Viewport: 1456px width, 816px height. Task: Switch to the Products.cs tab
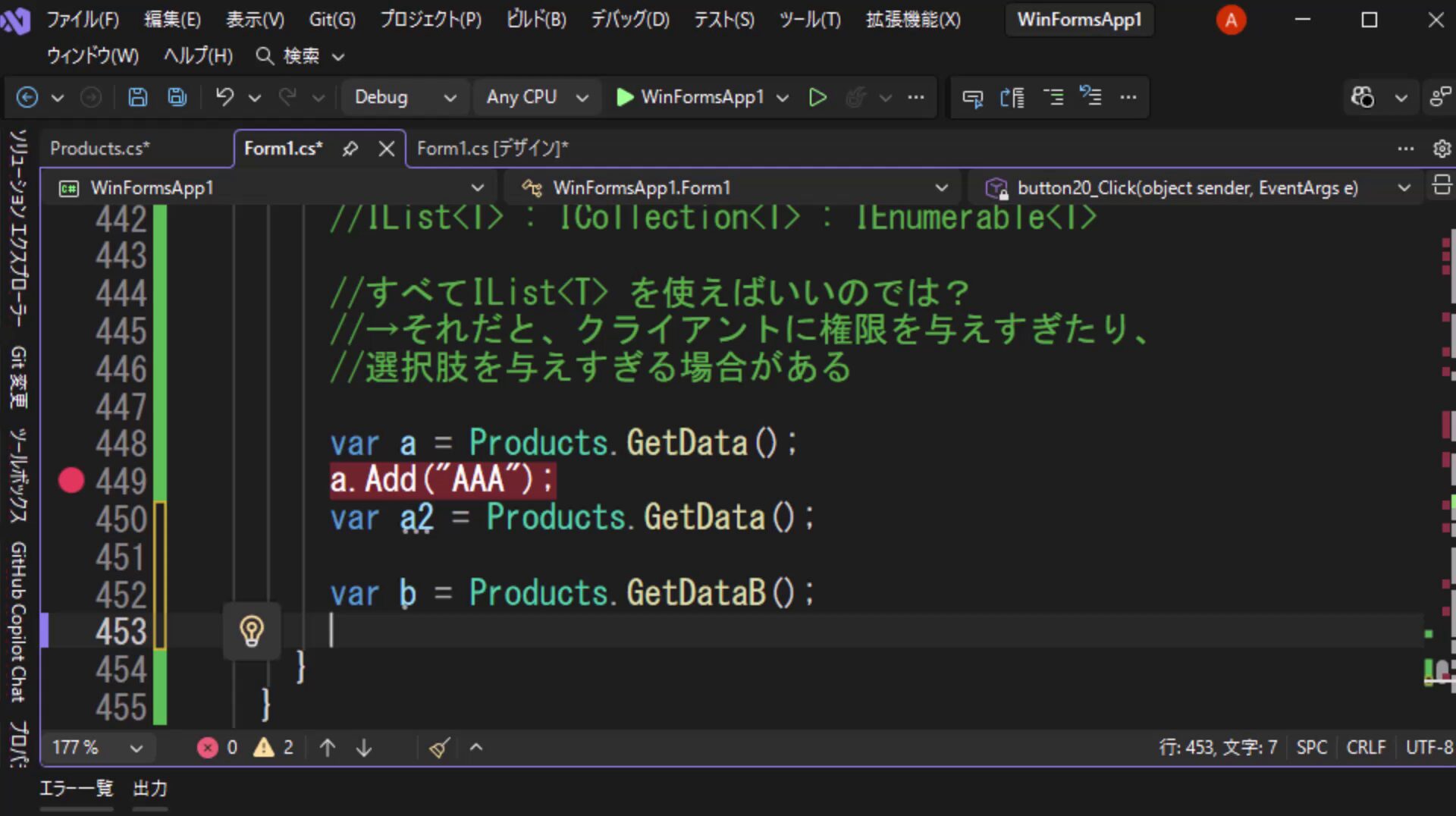[100, 149]
